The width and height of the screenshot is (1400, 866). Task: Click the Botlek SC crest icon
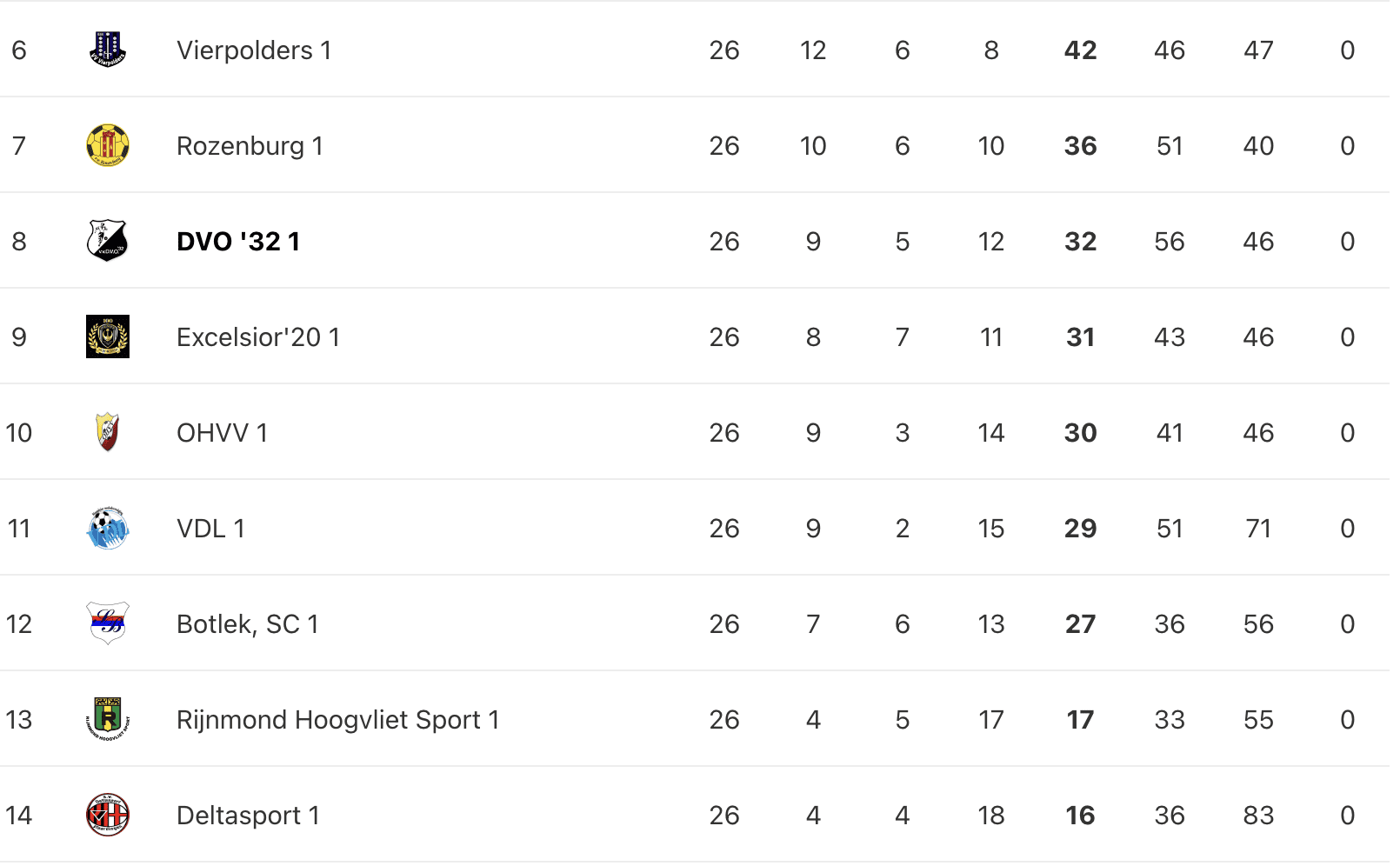tap(108, 623)
